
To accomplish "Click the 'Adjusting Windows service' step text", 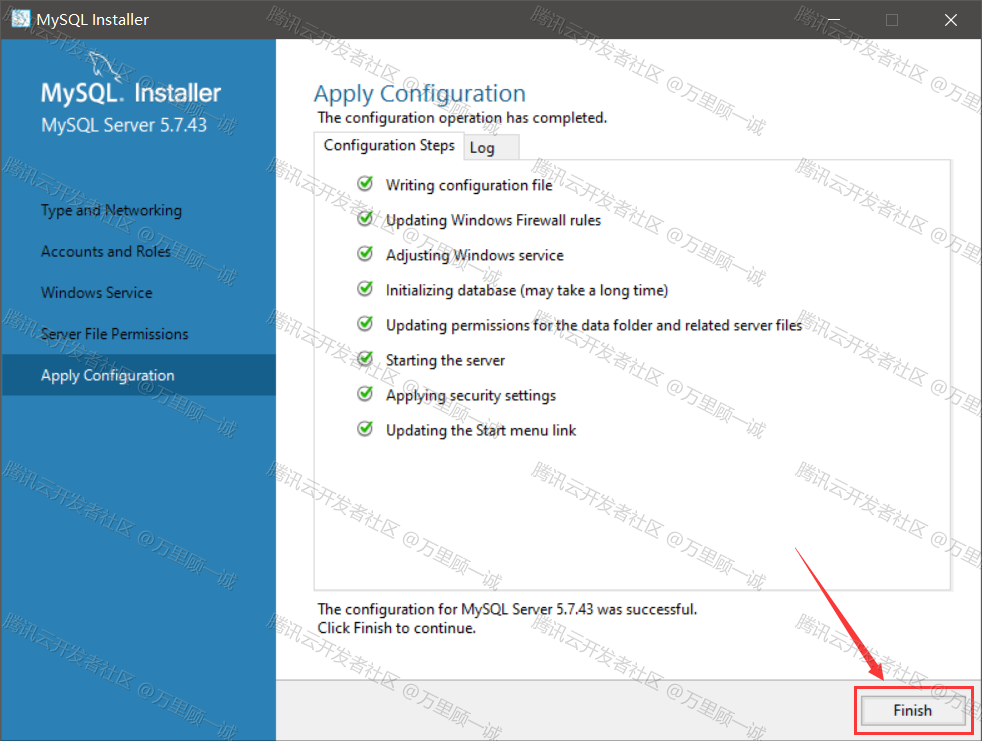I will pyautogui.click(x=475, y=256).
